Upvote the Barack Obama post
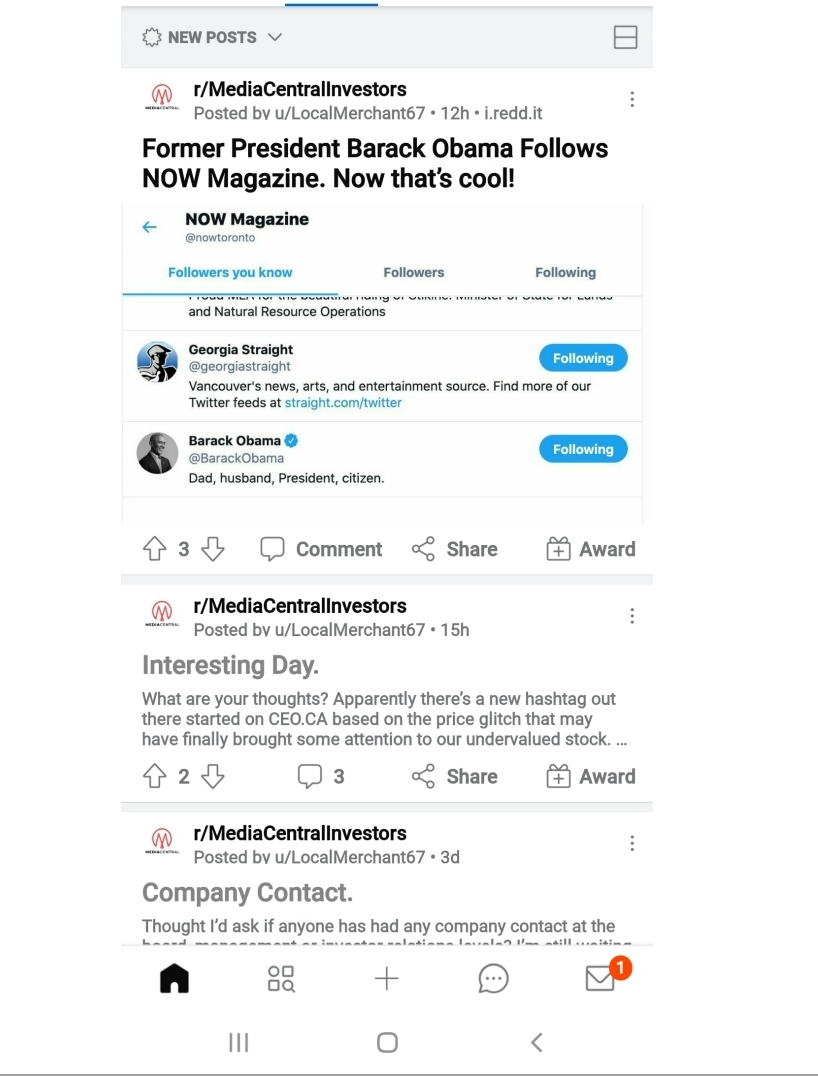The height and width of the screenshot is (1076, 818). (155, 549)
